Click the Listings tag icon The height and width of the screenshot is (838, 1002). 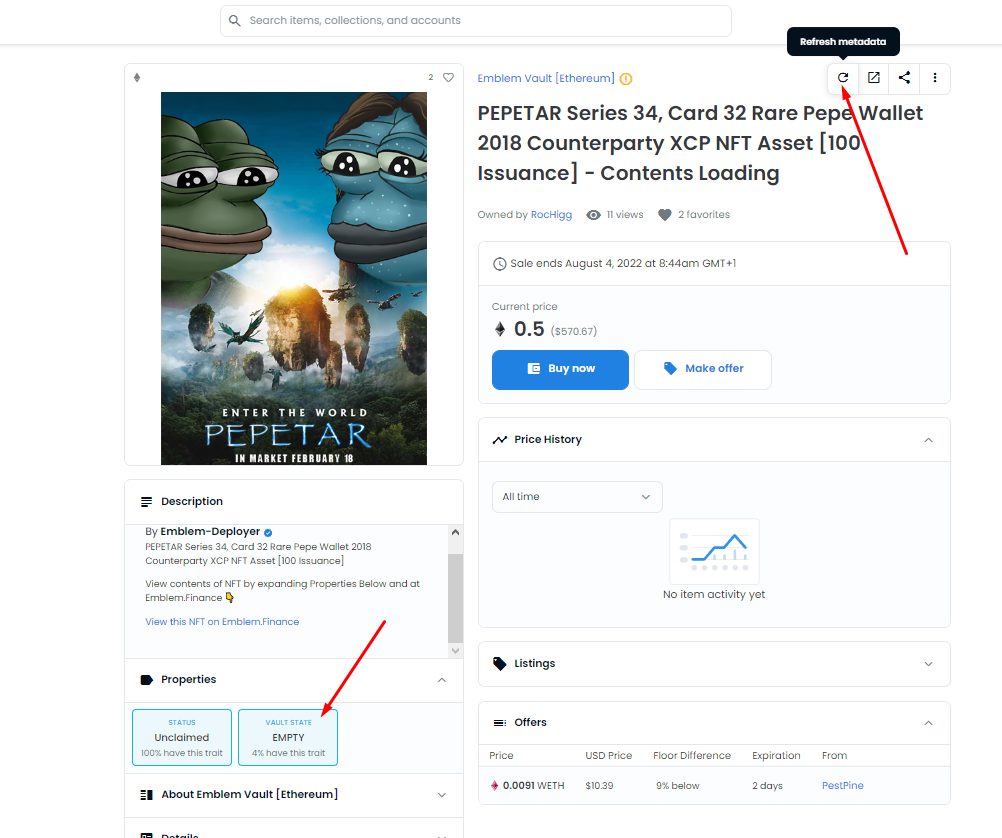[500, 663]
